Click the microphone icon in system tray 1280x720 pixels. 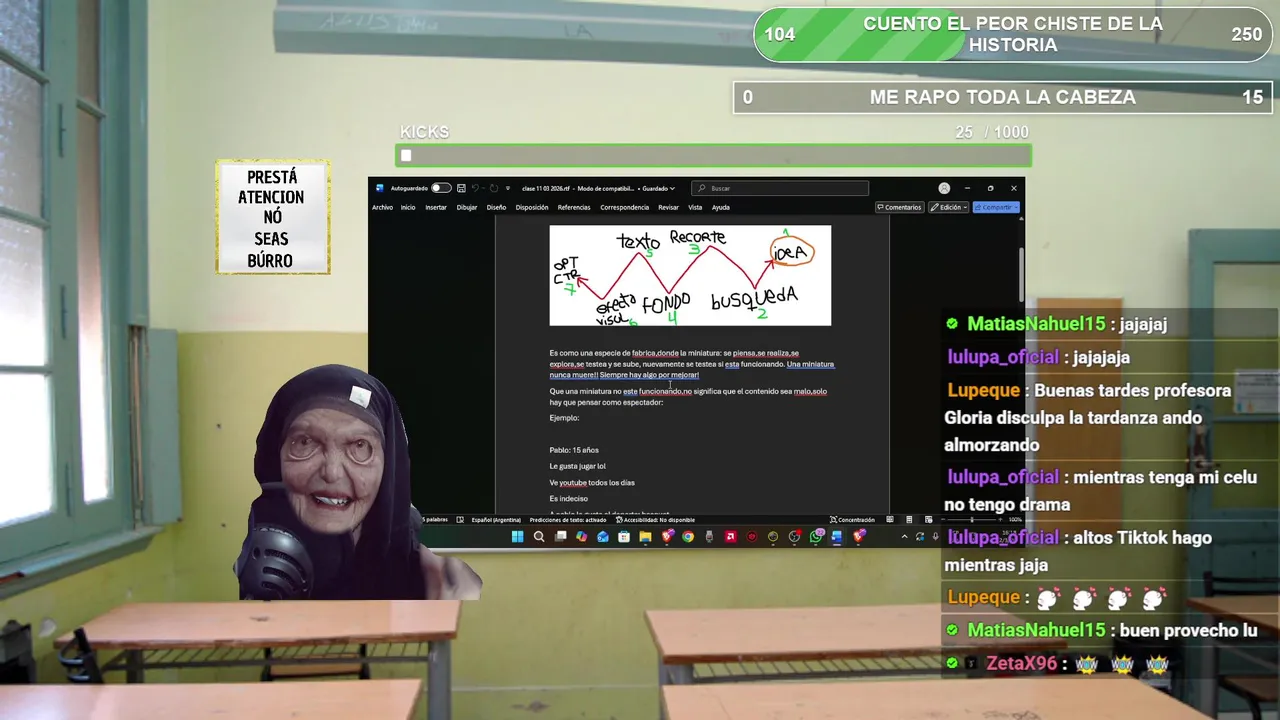936,537
